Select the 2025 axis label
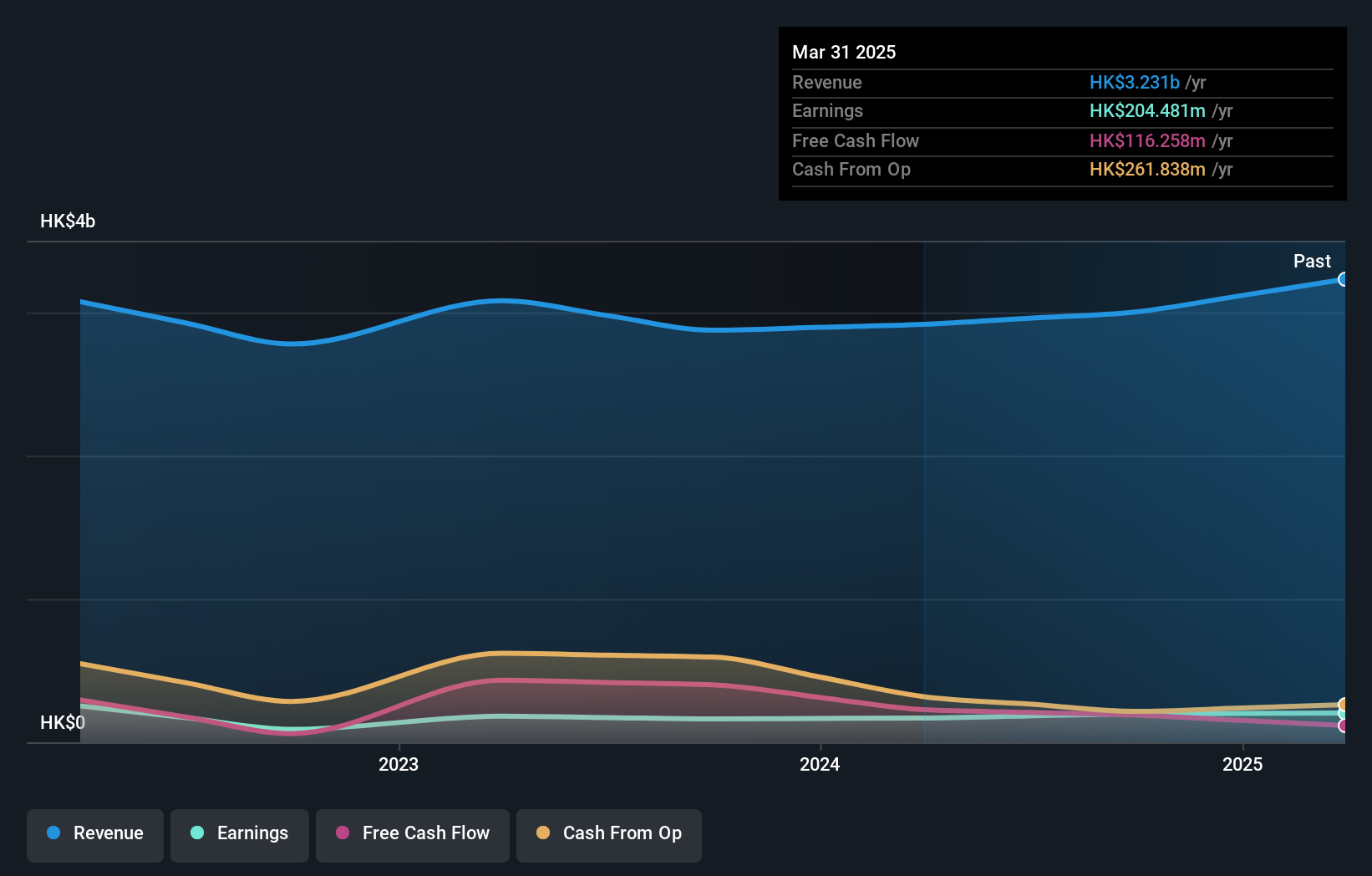 click(x=1242, y=763)
